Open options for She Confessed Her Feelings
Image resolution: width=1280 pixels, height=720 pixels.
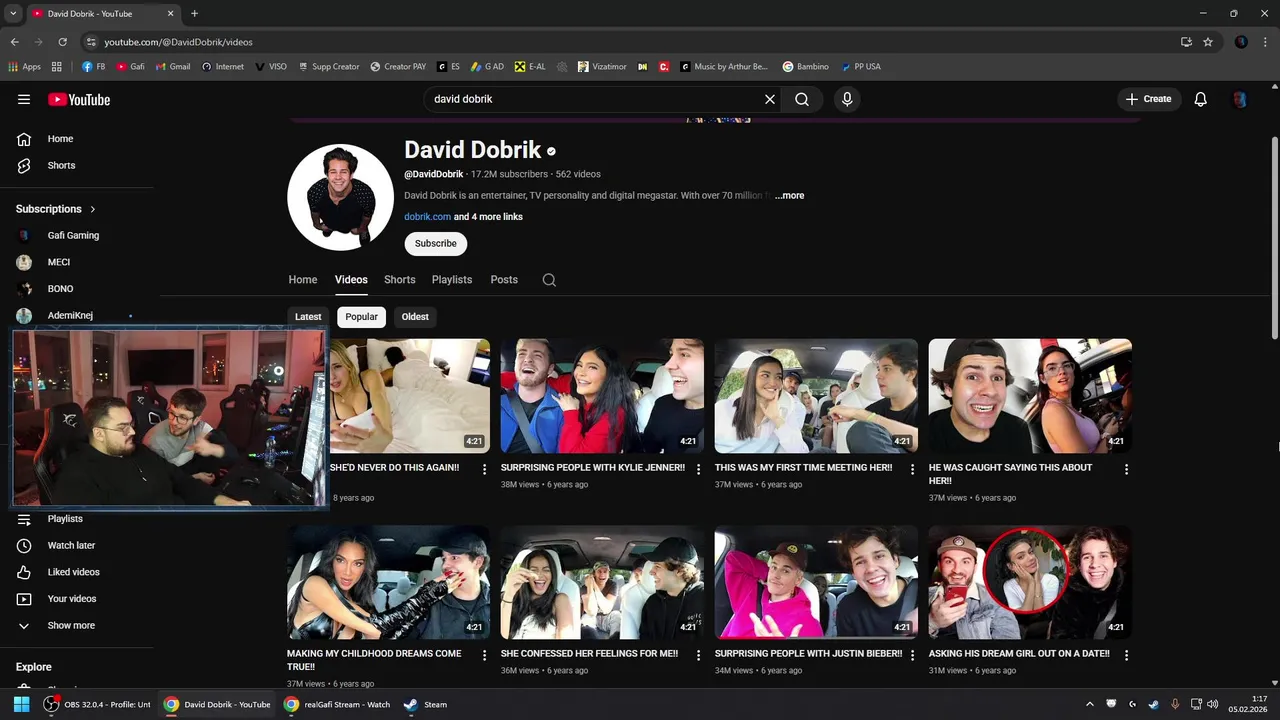(698, 655)
